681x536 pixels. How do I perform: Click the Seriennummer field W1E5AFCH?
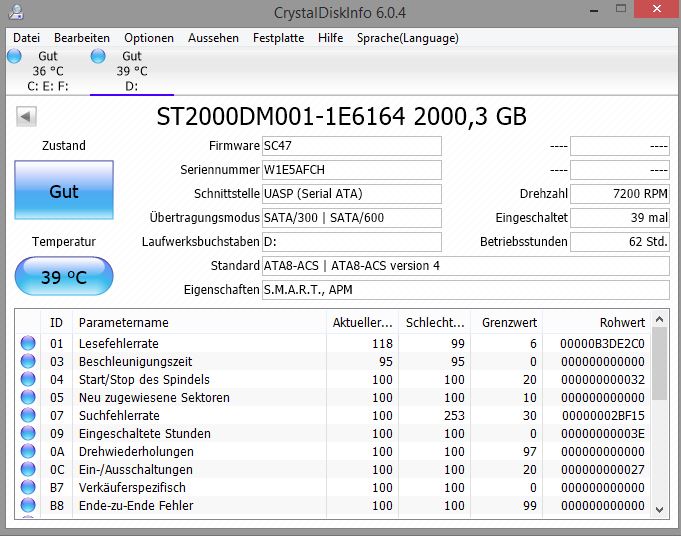tap(352, 170)
